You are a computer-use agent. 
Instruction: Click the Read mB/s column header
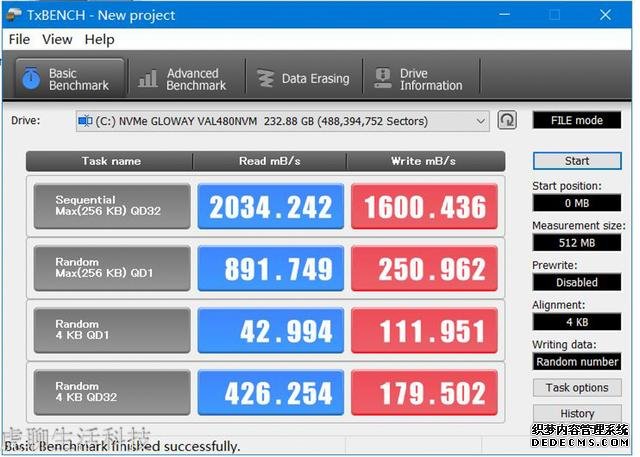click(269, 161)
